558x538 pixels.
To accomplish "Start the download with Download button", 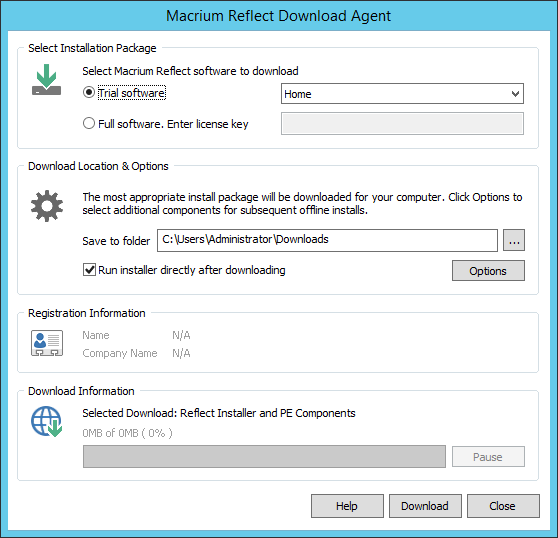I will (425, 506).
